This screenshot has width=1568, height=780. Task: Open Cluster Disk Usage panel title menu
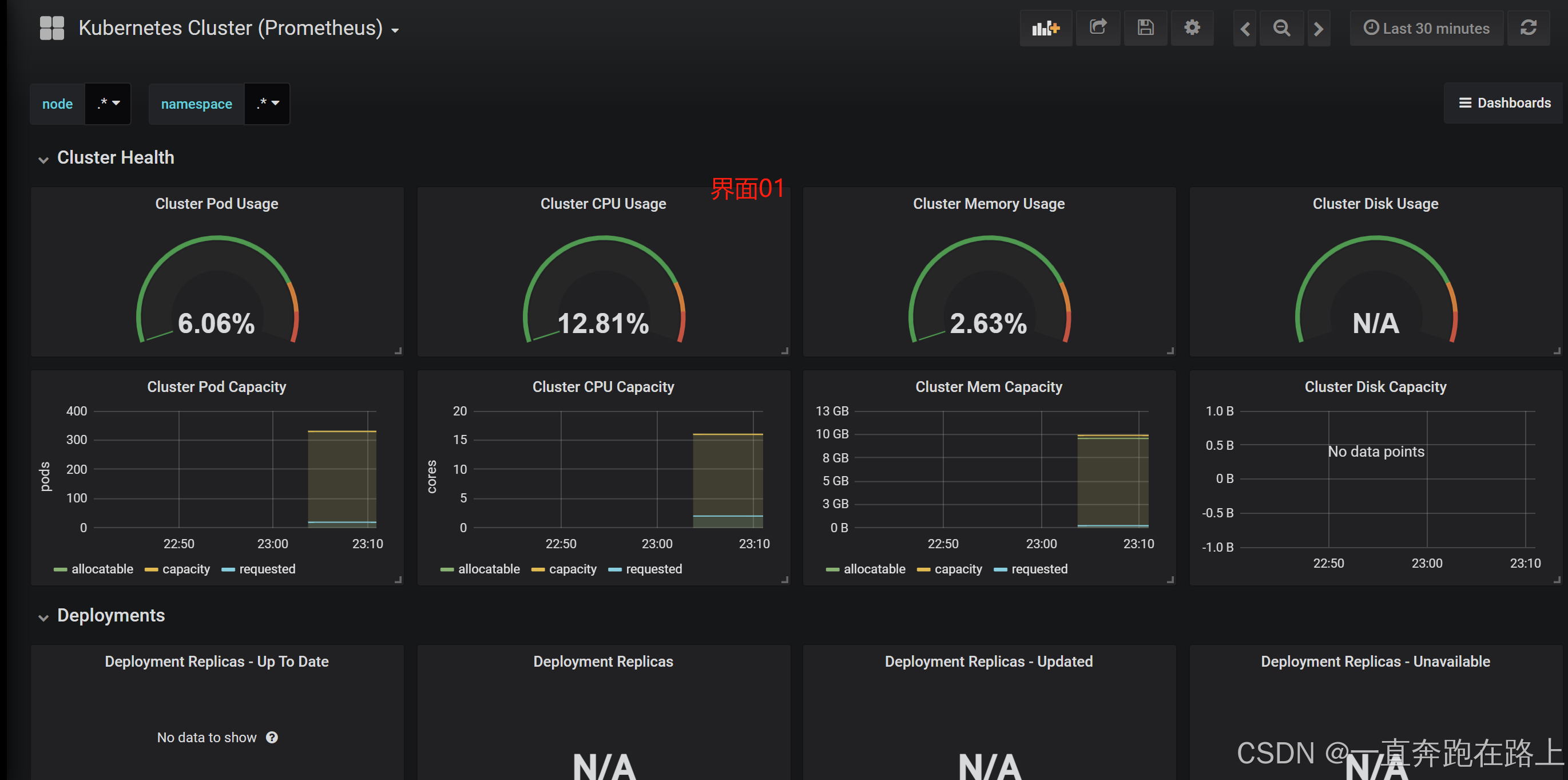click(x=1375, y=204)
